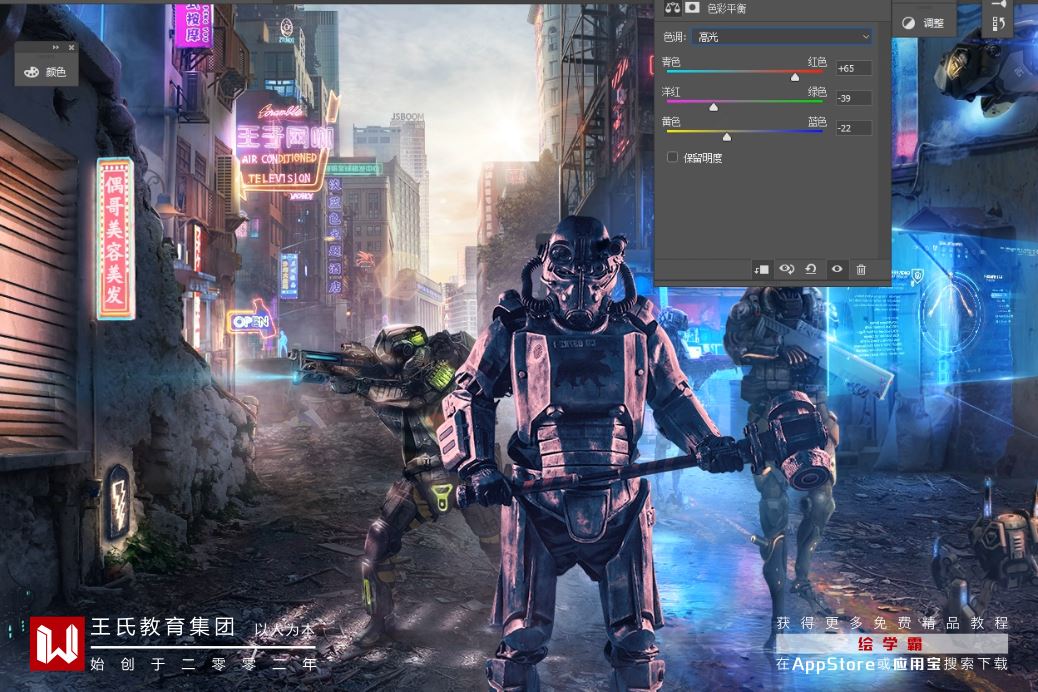Open the History panel icon at top right
The image size is (1038, 692).
pos(999,23)
